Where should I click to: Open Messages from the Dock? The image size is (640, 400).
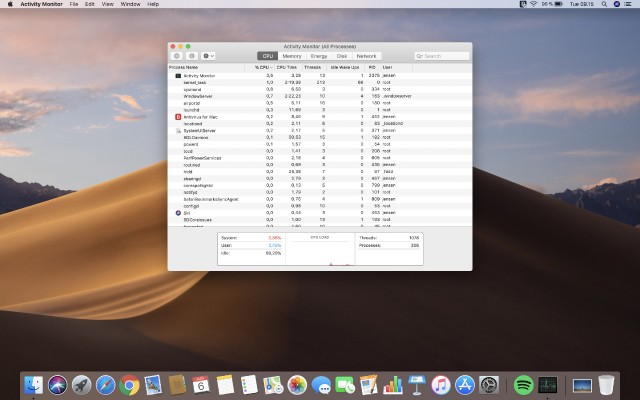[321, 385]
